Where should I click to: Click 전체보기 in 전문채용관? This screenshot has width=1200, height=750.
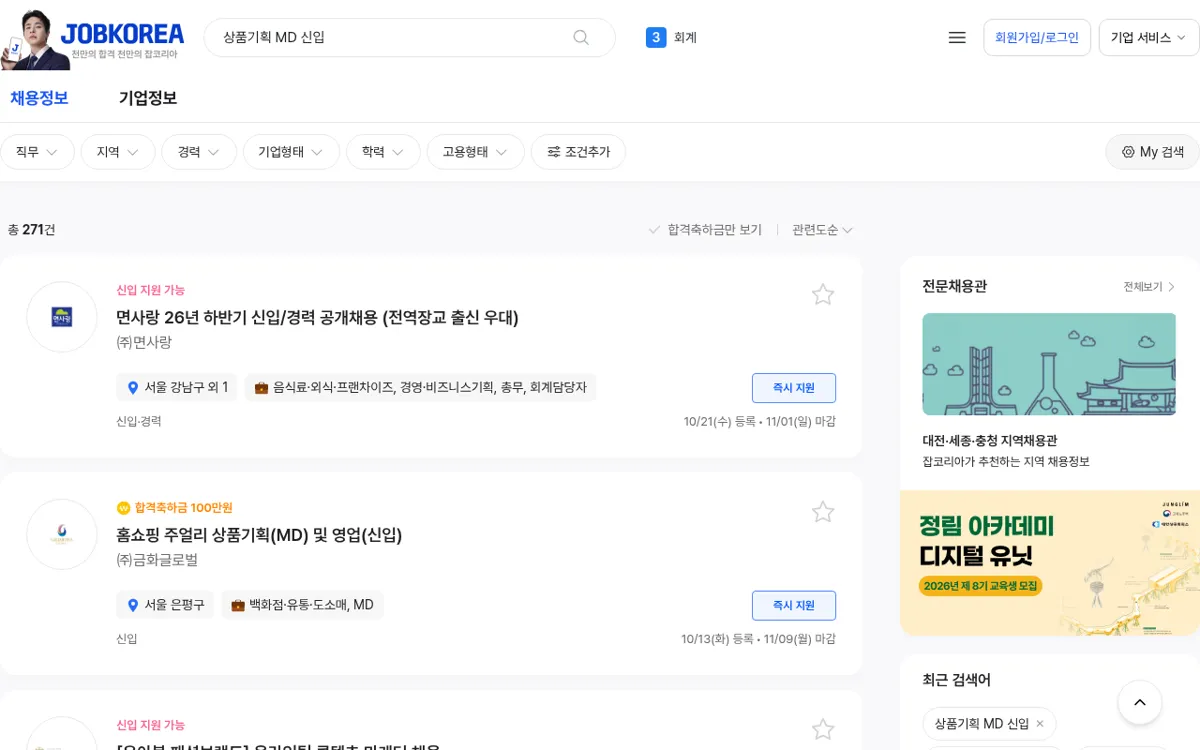click(1149, 287)
